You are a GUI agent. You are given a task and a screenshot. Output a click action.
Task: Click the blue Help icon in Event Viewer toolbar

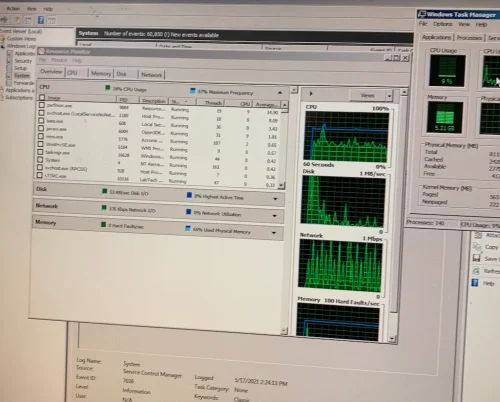pyautogui.click(x=41, y=20)
